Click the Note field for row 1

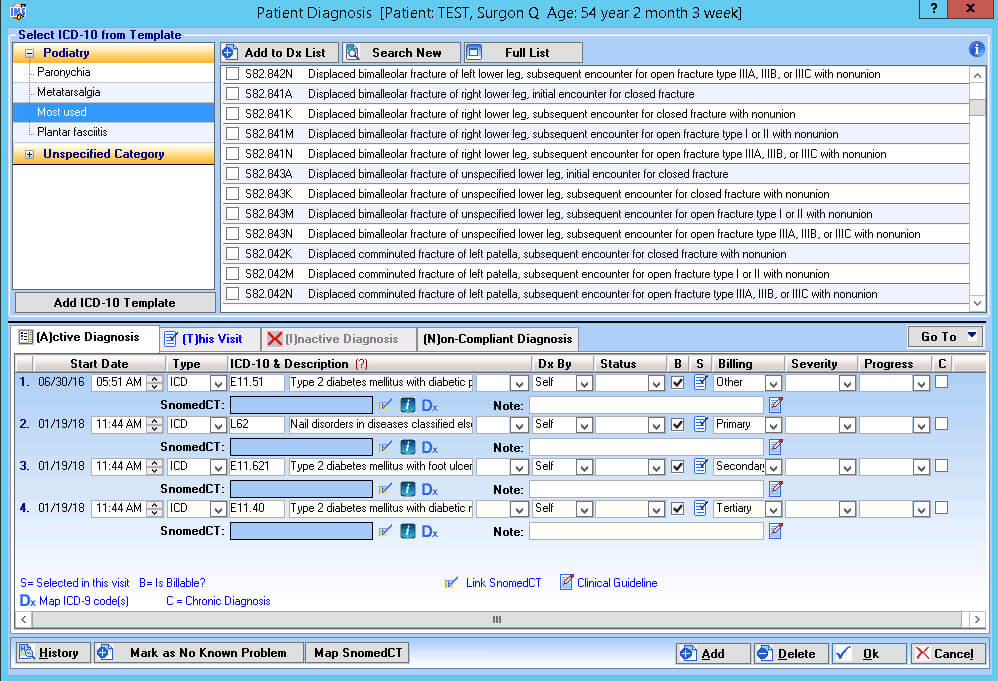(646, 405)
